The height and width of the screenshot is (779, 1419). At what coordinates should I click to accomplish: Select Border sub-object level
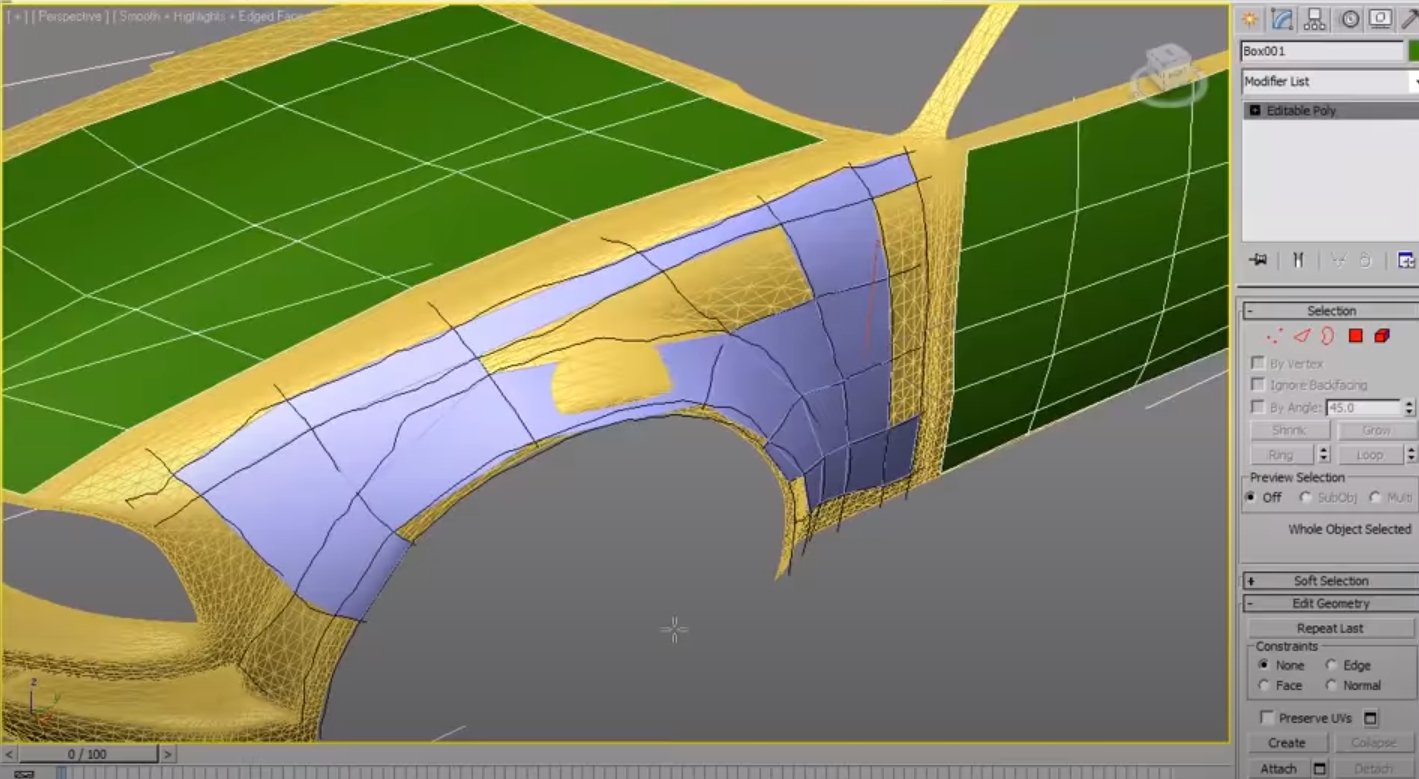coord(1328,336)
